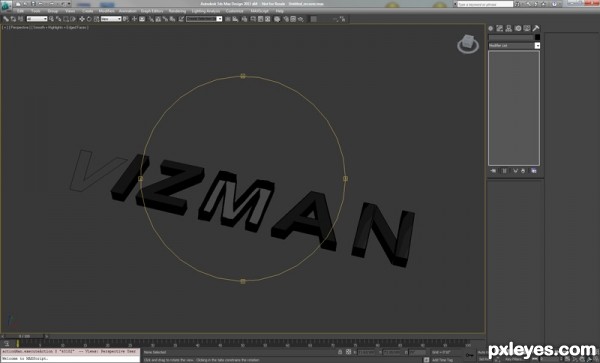Toggle Show End Result in modifier stack
Image resolution: width=600 pixels, height=363 pixels.
click(x=504, y=171)
